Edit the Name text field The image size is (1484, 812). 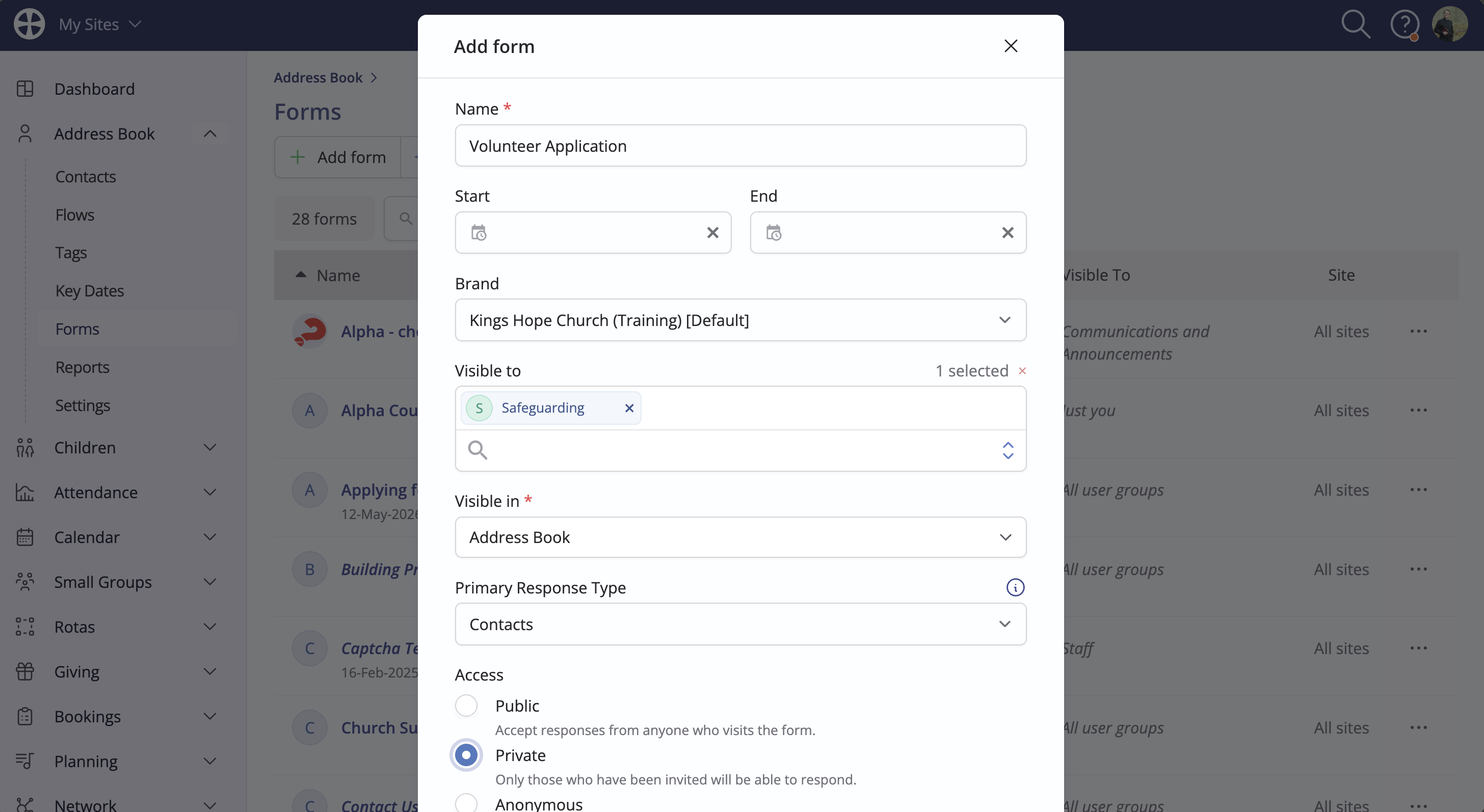coord(740,146)
